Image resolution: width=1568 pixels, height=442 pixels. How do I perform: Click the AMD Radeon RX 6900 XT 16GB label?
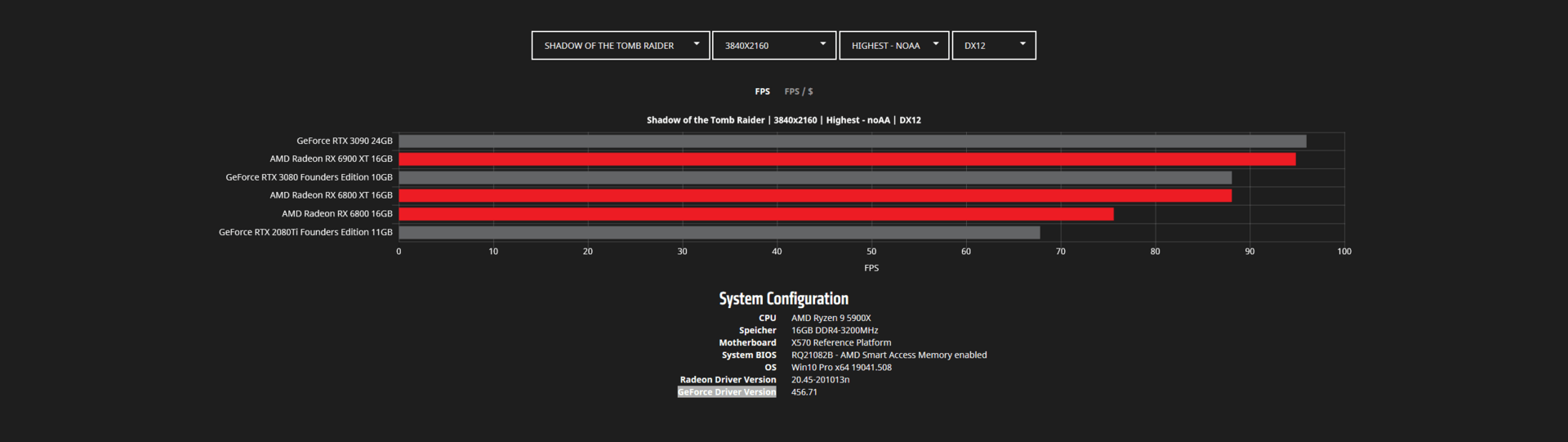331,159
